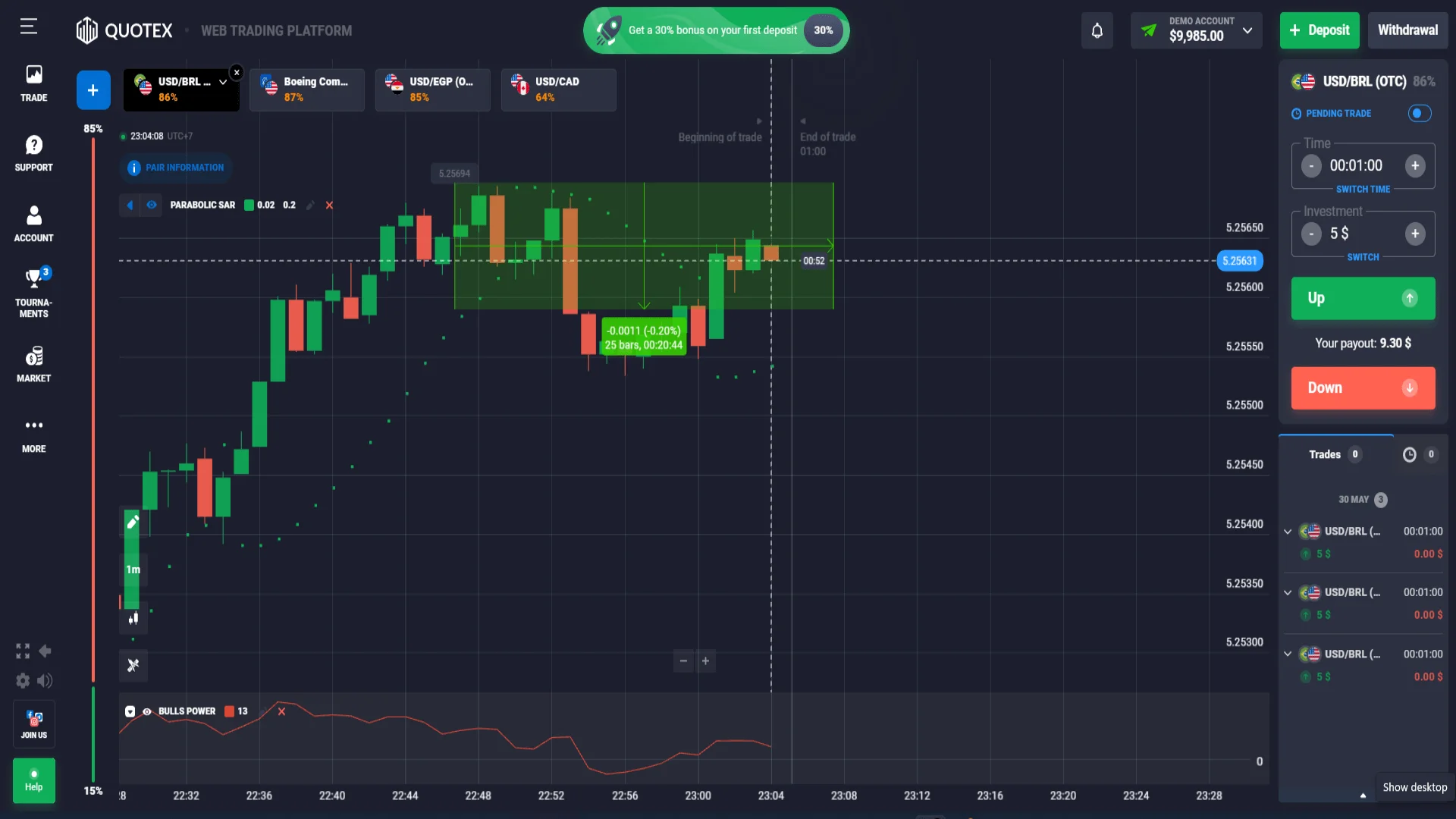
Task: Open Join Us social link
Action: point(33,723)
